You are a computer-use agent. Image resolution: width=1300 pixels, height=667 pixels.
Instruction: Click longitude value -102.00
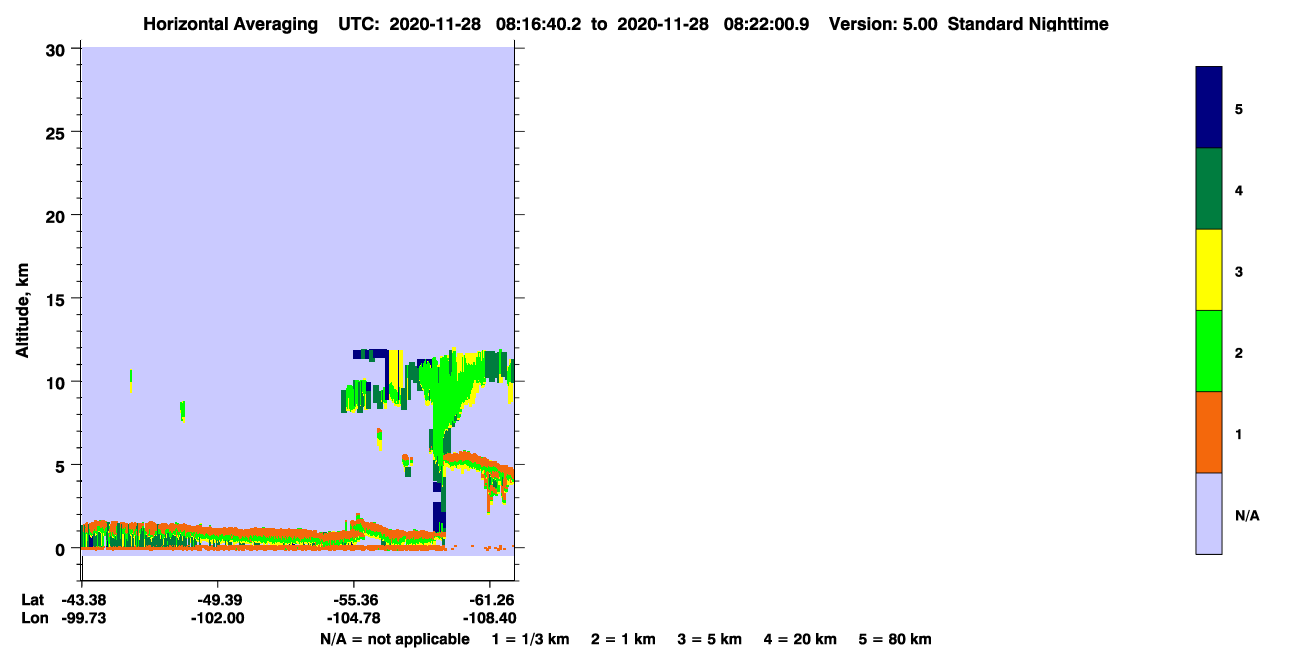[x=217, y=618]
